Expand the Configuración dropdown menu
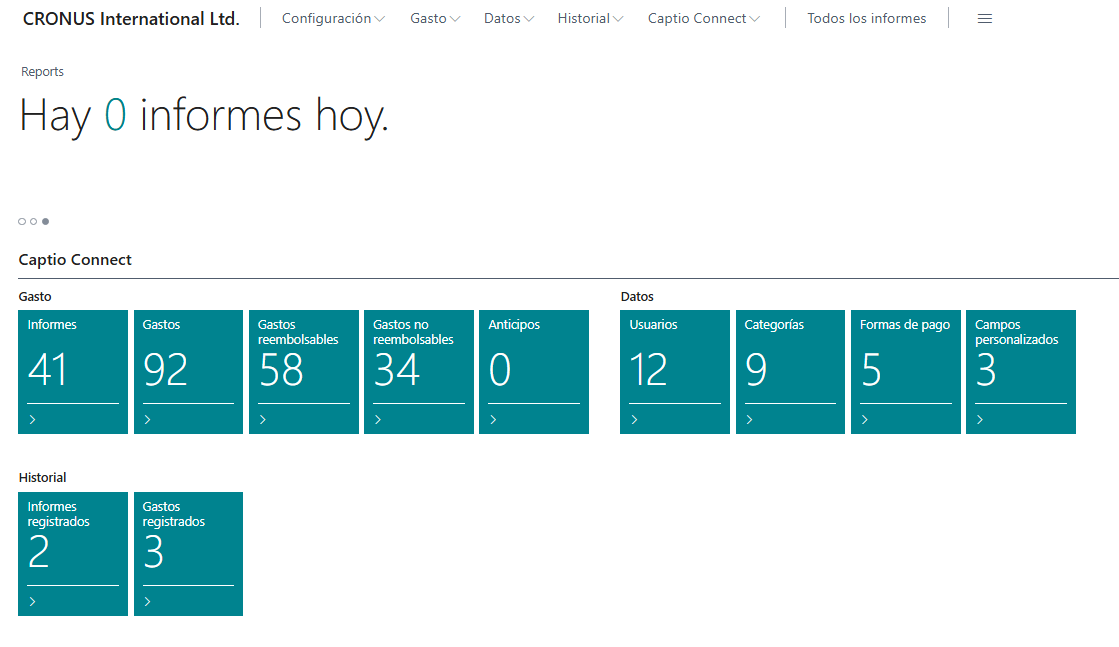Screen dimensions: 1119x647 (333, 19)
